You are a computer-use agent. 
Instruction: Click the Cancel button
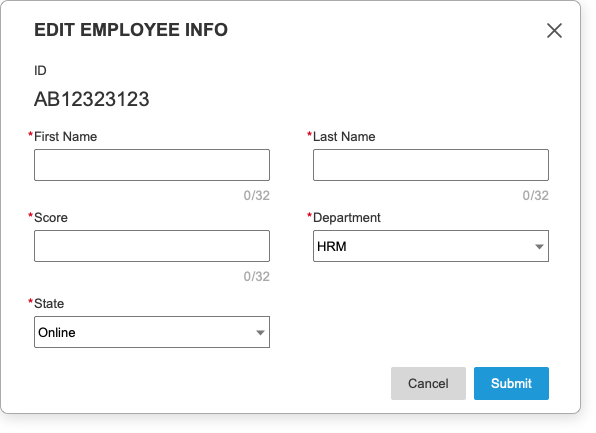[428, 383]
